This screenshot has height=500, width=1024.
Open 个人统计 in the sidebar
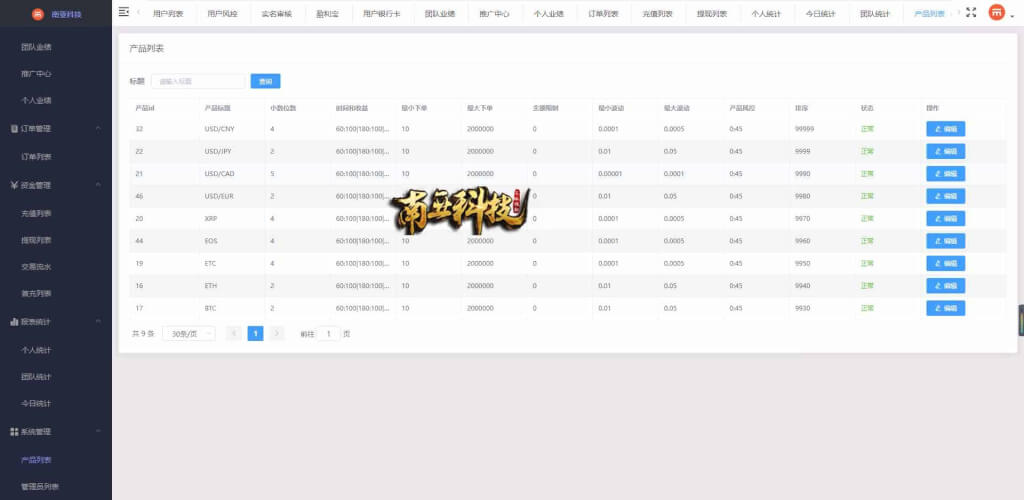click(x=36, y=350)
